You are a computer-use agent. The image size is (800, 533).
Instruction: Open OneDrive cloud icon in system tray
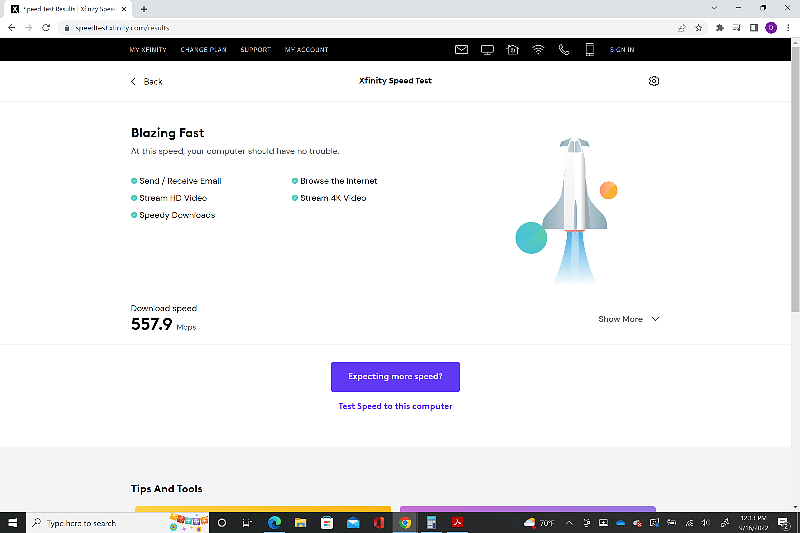[x=620, y=523]
